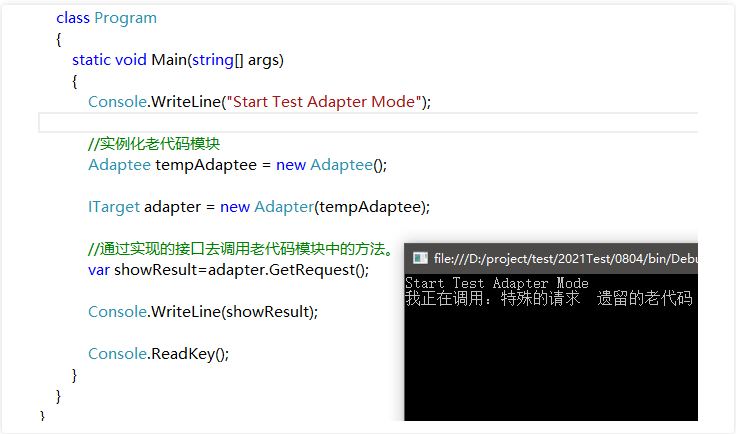Click the console window's application icon

(420, 258)
